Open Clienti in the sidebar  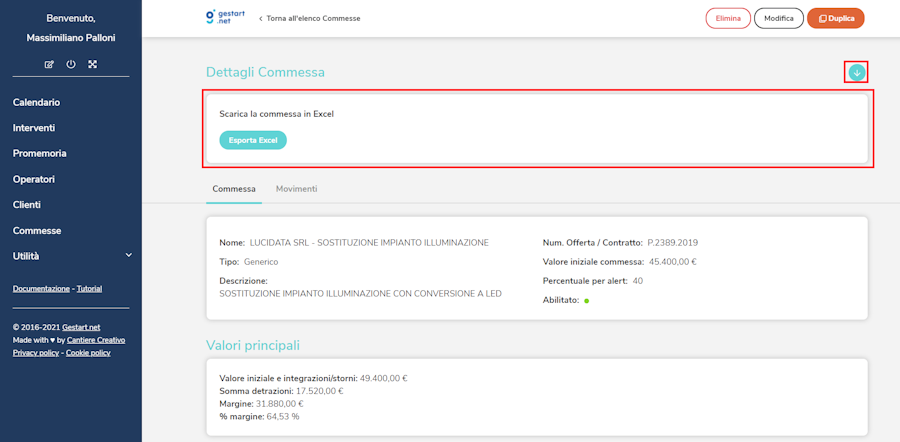[x=26, y=205]
